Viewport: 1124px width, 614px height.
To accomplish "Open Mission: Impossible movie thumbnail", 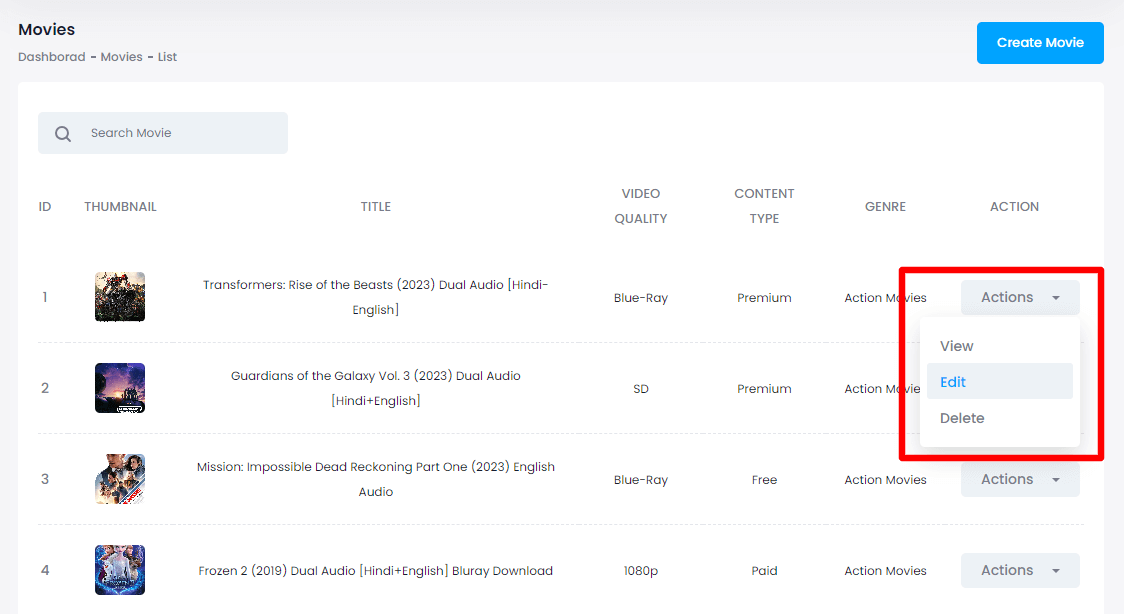I will [120, 479].
